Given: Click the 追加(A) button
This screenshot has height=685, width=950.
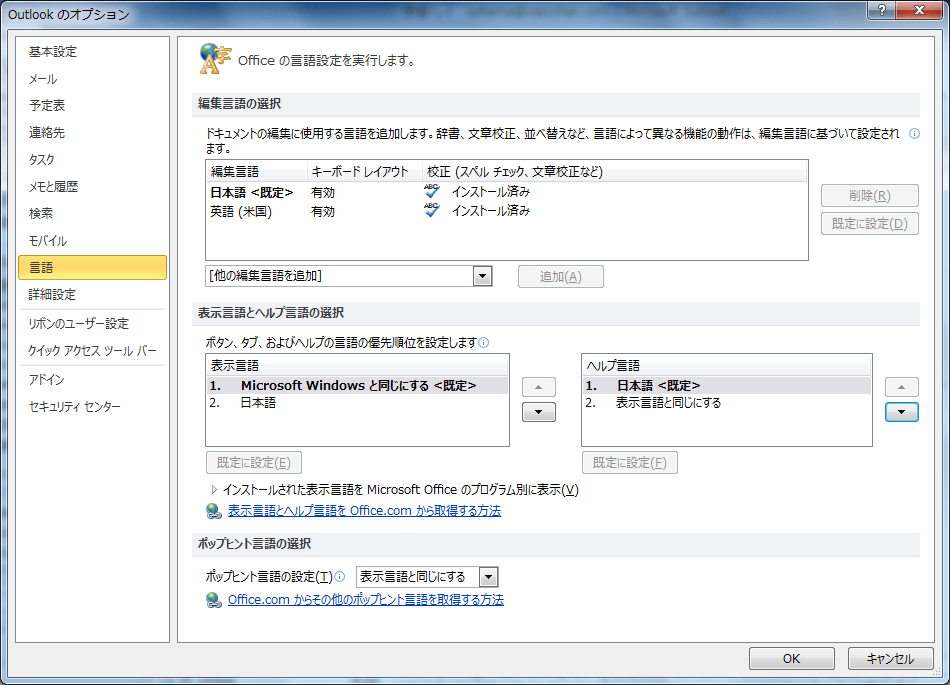Looking at the screenshot, I should pos(560,277).
